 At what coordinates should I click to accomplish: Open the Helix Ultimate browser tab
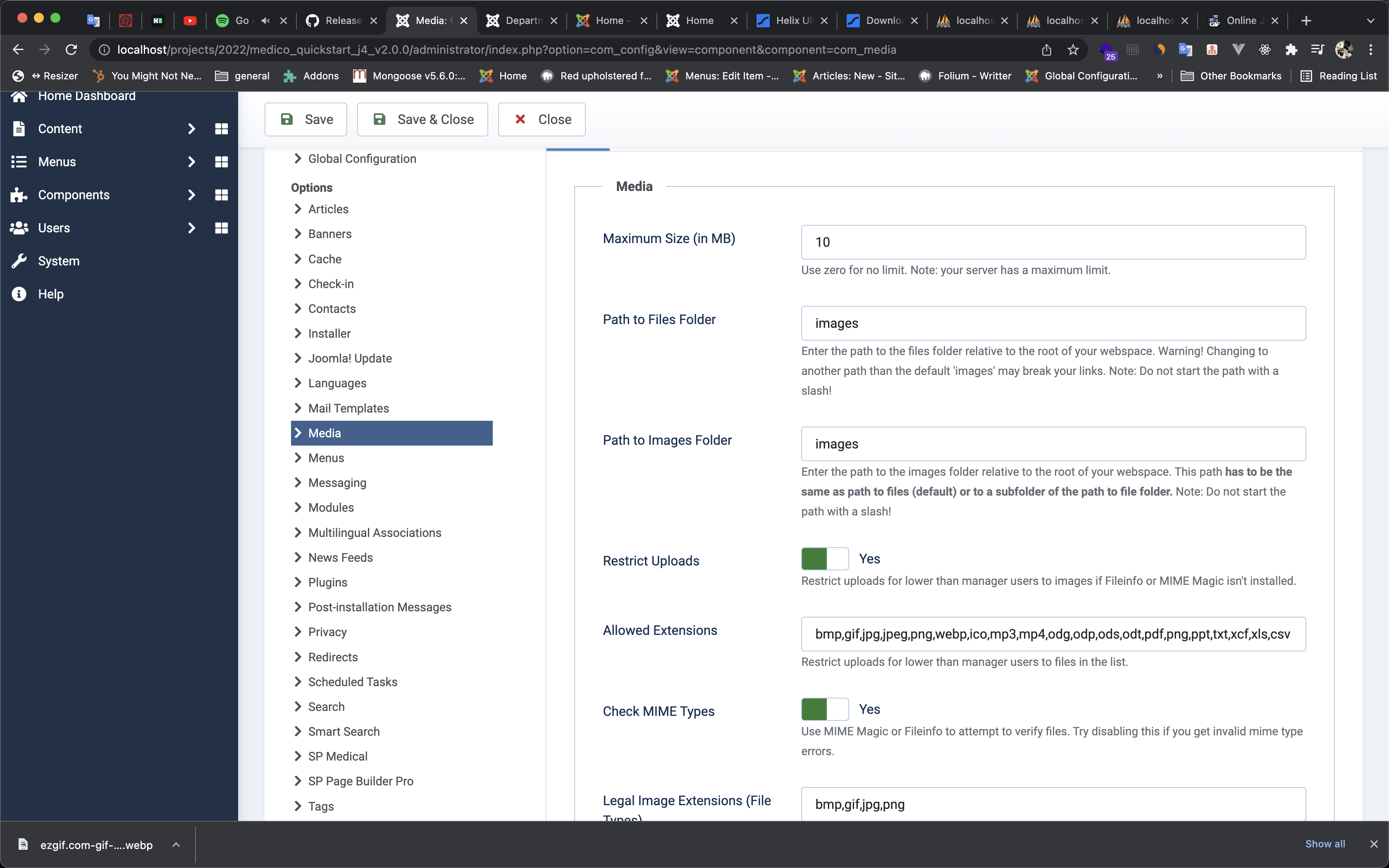click(x=792, y=20)
